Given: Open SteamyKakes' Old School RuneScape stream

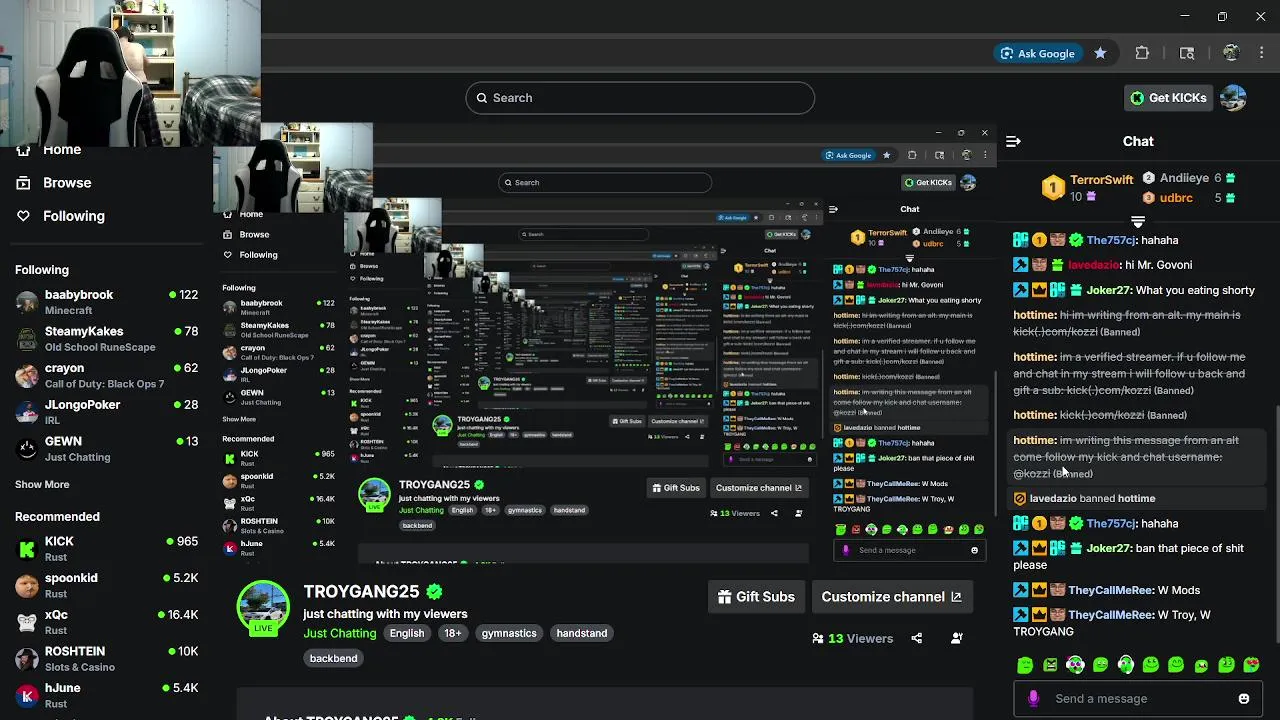Looking at the screenshot, I should [x=106, y=339].
